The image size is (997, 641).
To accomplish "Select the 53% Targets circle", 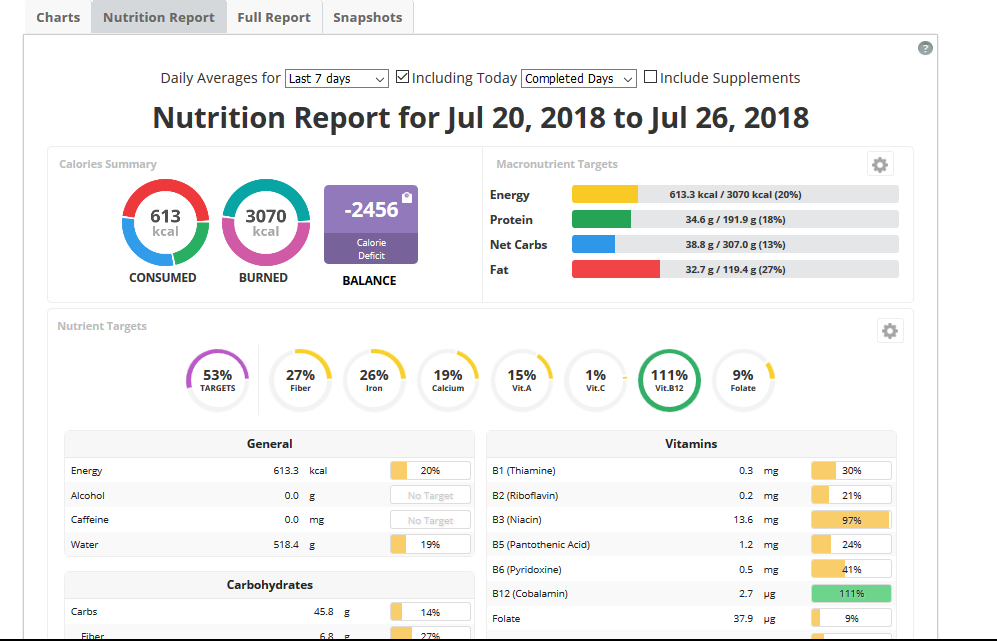I will point(217,380).
